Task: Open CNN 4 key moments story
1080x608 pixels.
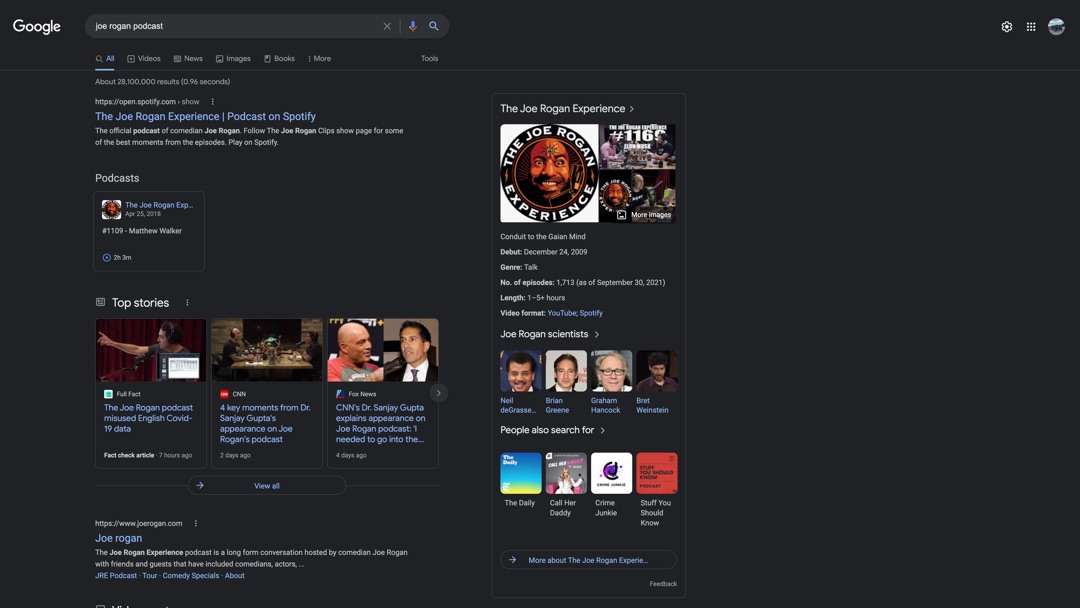Action: point(265,423)
